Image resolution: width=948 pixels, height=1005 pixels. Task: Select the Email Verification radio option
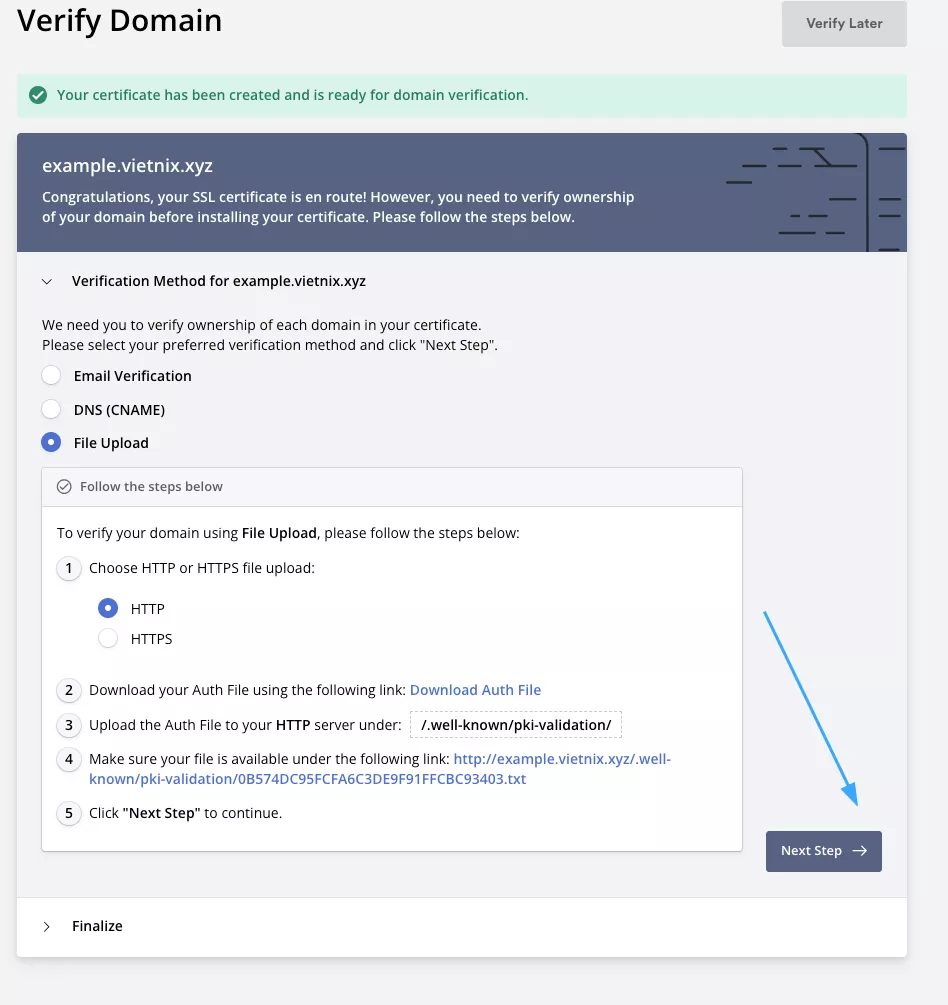(51, 376)
